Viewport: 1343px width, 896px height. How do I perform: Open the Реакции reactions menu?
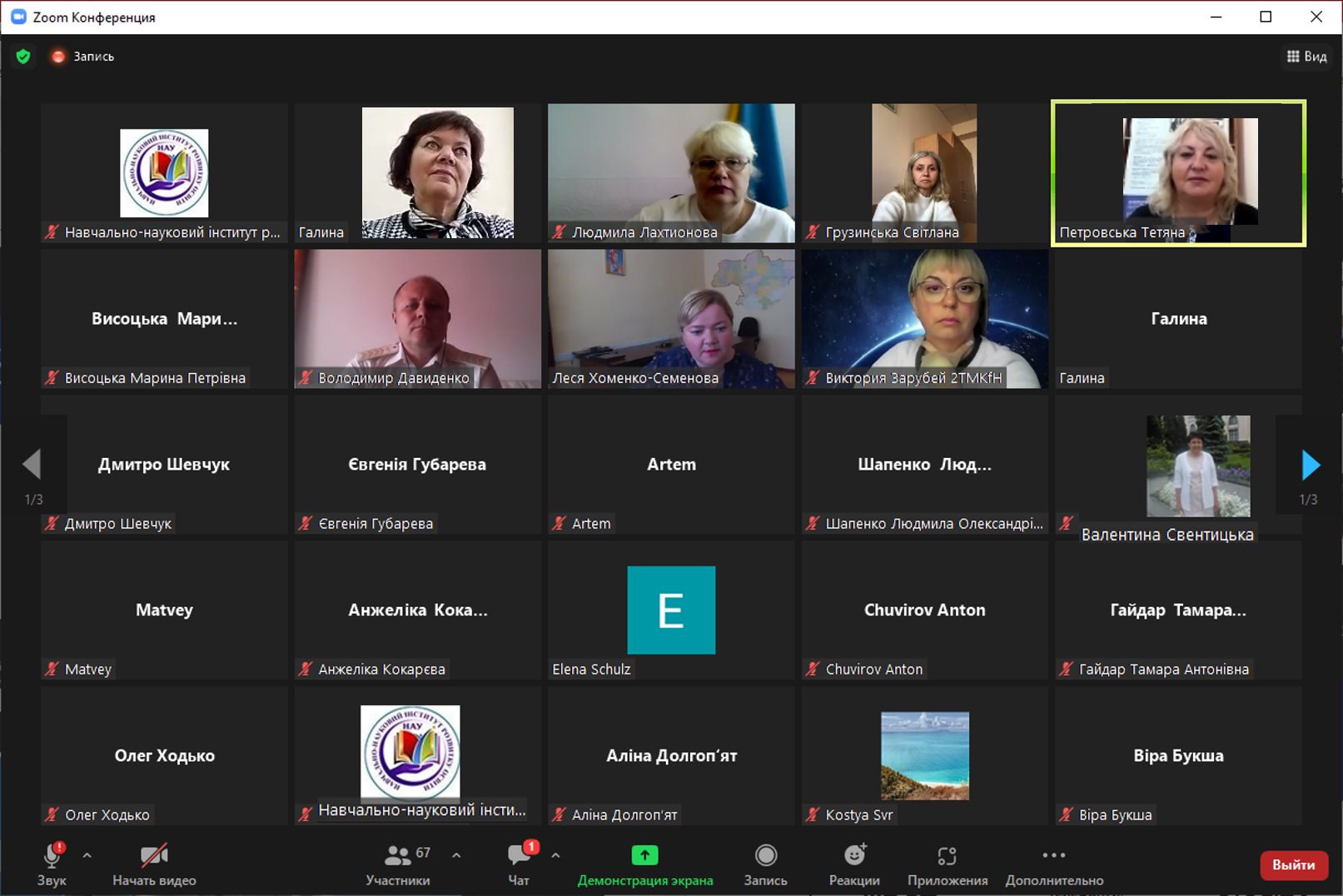tap(853, 864)
